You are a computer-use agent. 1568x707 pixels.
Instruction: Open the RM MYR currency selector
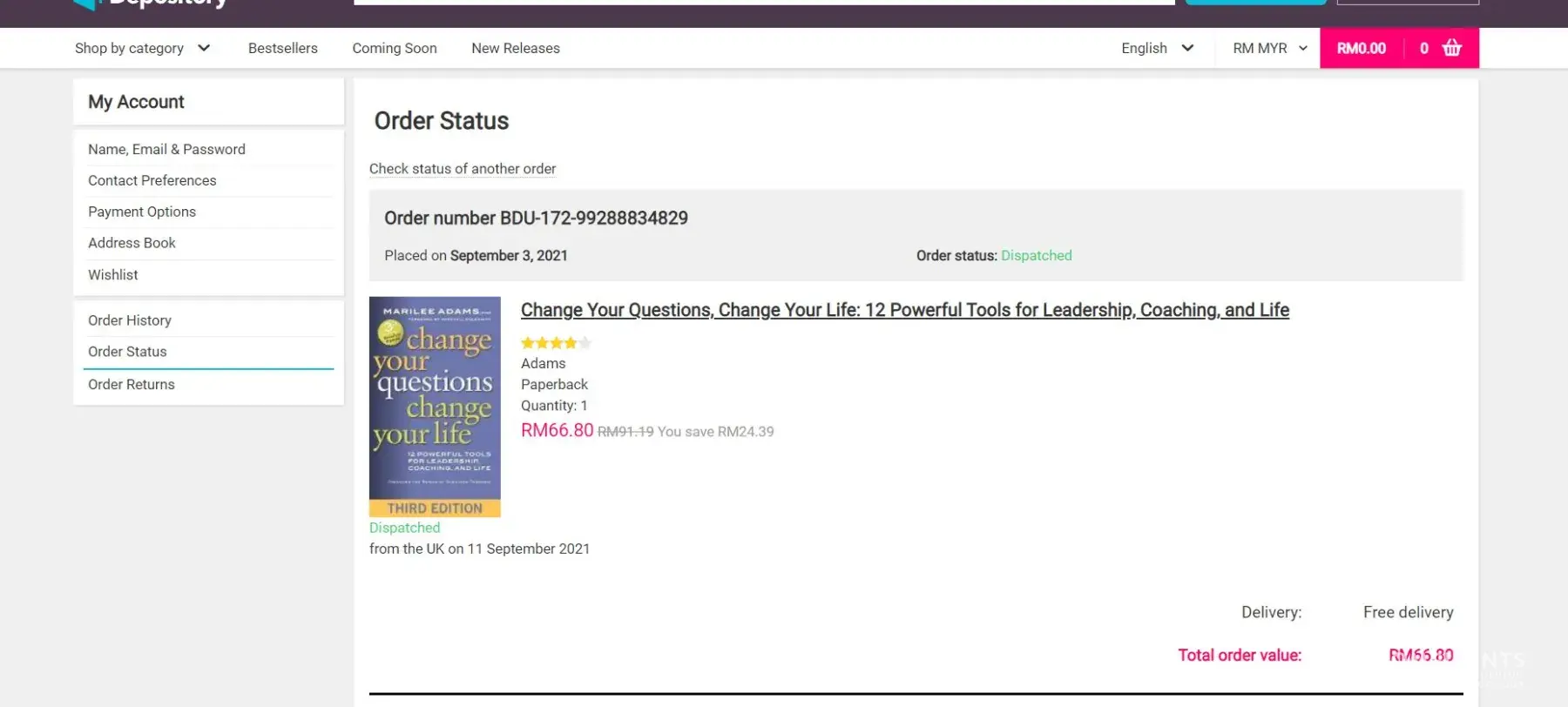pos(1269,48)
